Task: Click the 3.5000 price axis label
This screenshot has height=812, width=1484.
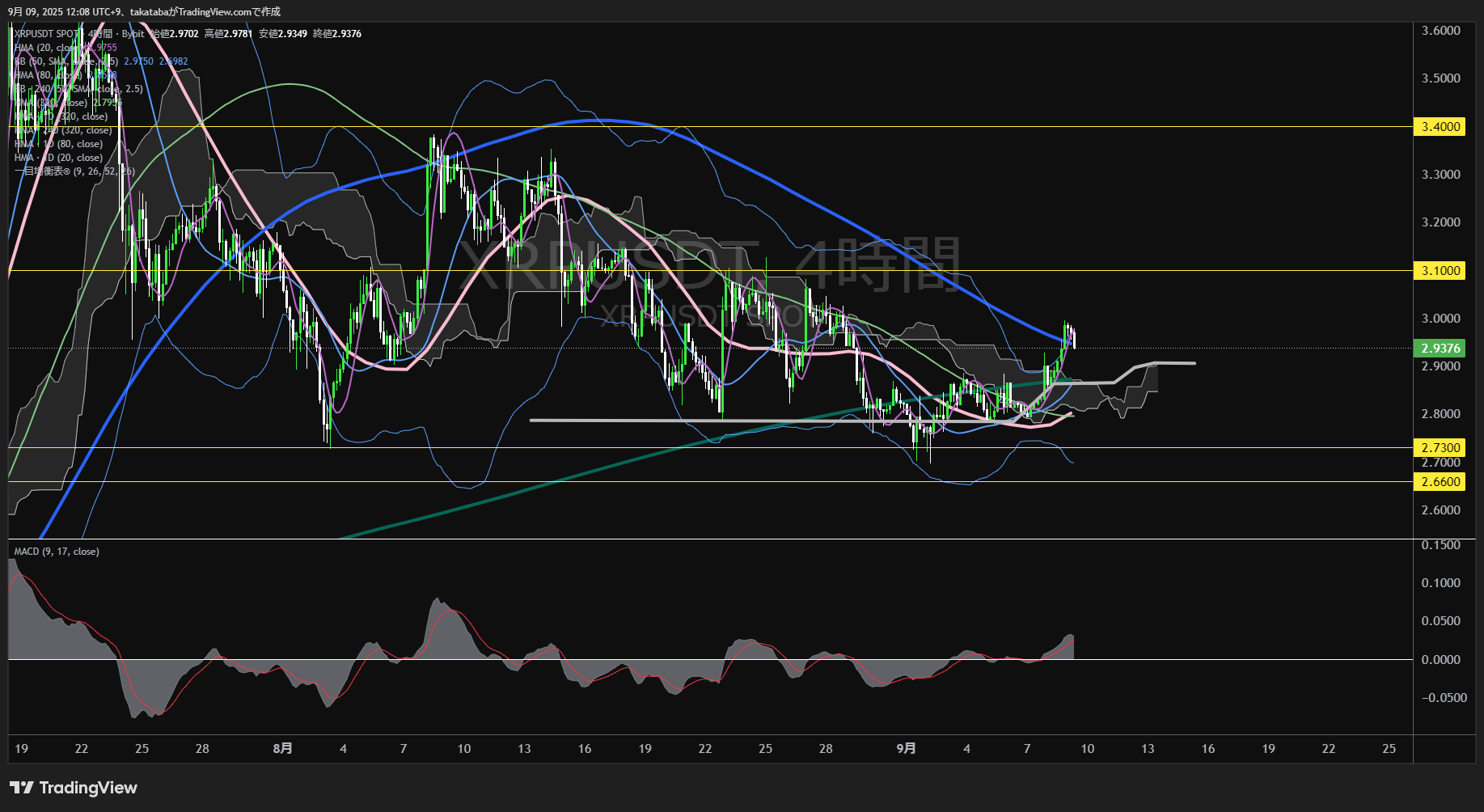Action: [1441, 78]
